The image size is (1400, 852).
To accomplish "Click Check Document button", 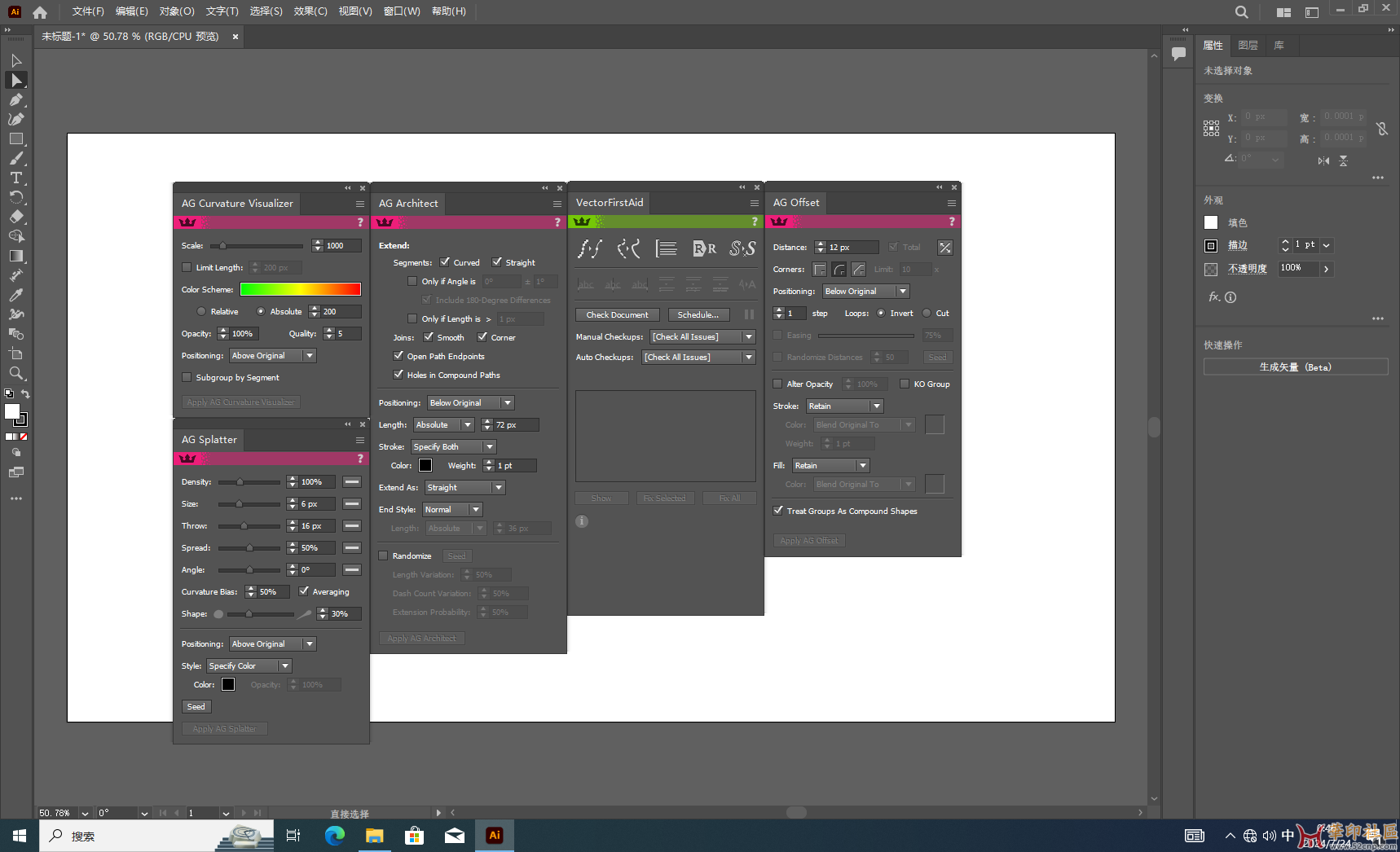I will pos(618,315).
